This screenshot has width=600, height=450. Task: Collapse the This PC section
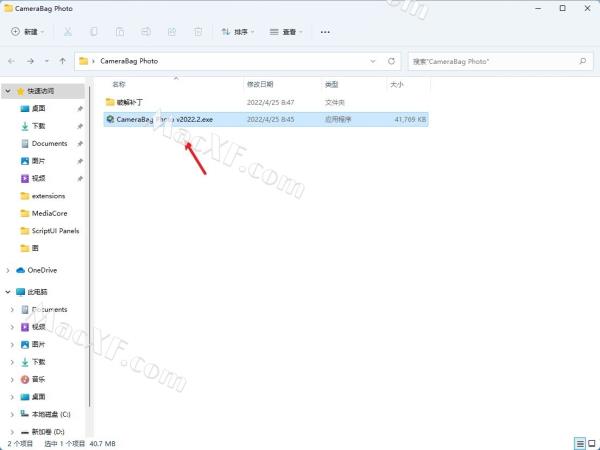(x=8, y=292)
